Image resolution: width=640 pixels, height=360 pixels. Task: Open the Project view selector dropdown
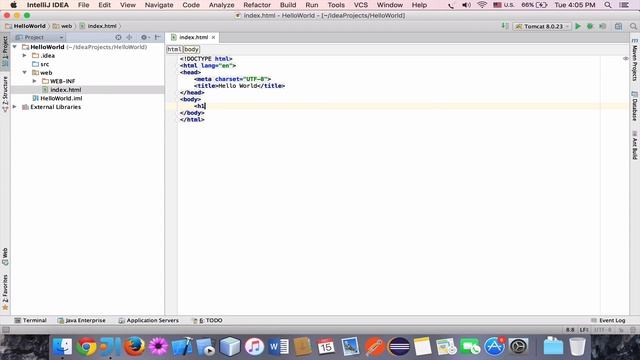39,37
